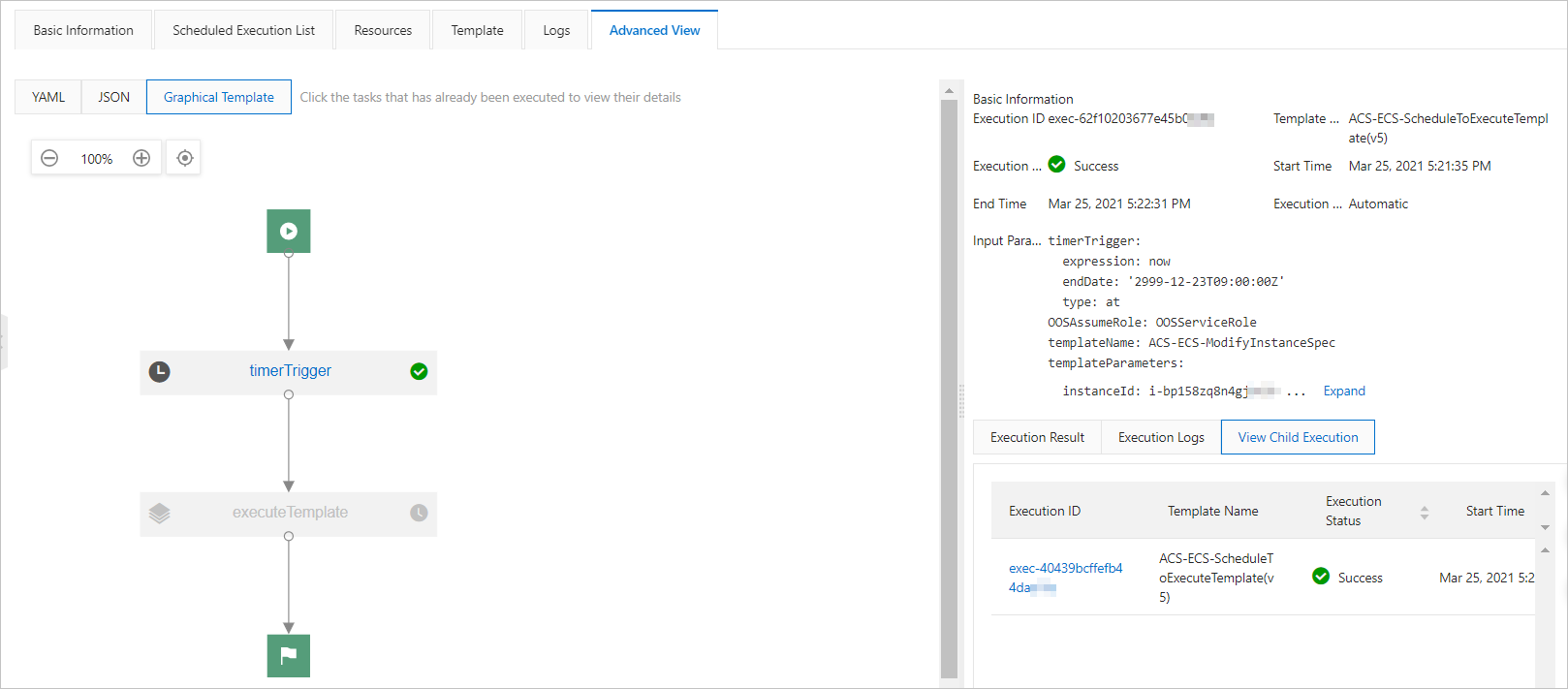This screenshot has width=1568, height=689.
Task: Switch to the Template tab
Action: point(477,30)
